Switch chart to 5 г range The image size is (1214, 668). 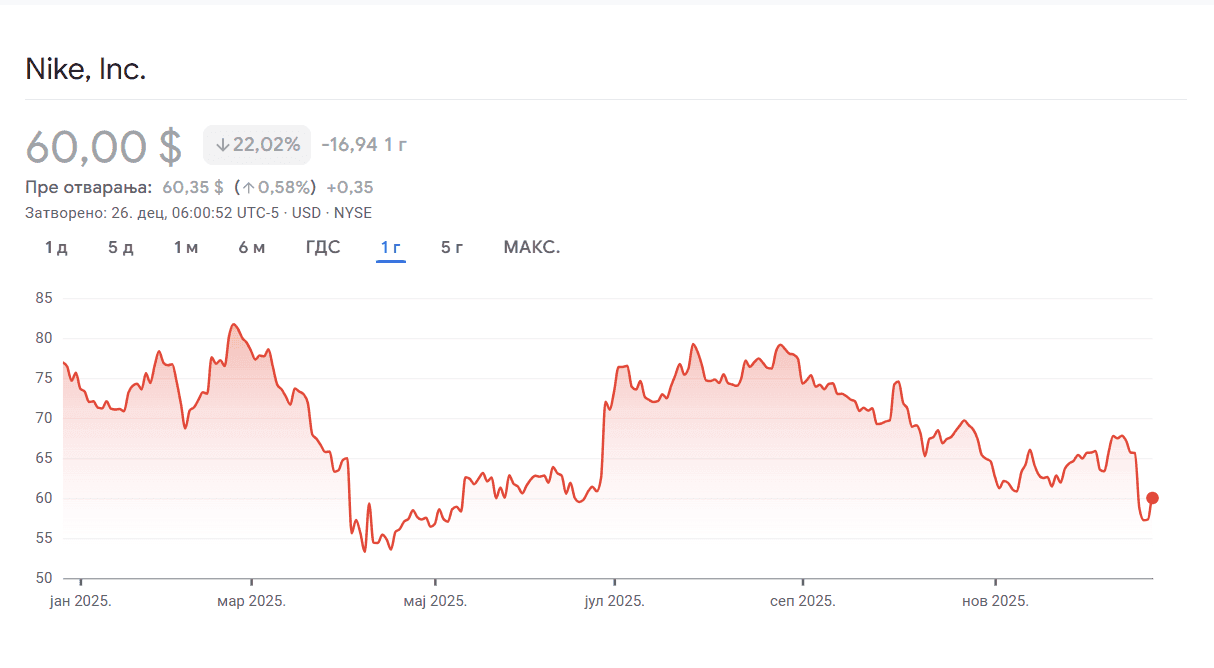coord(452,248)
